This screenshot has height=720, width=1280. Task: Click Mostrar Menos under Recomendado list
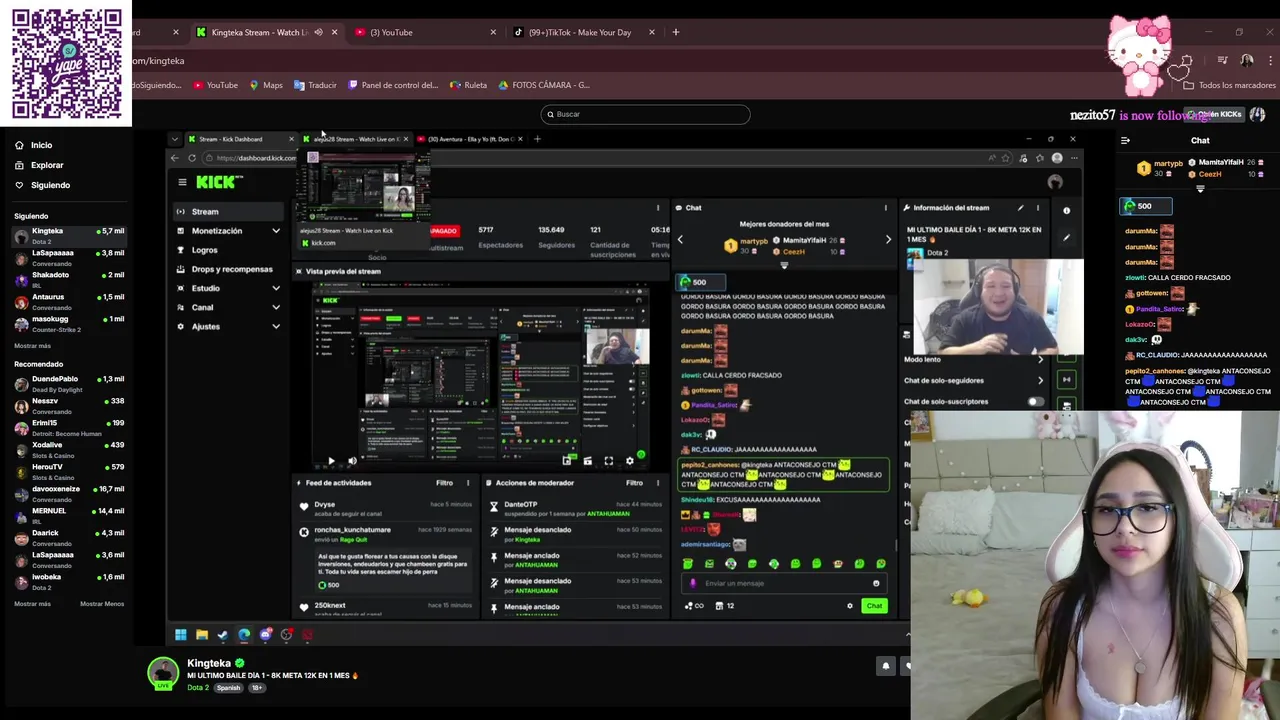point(102,604)
